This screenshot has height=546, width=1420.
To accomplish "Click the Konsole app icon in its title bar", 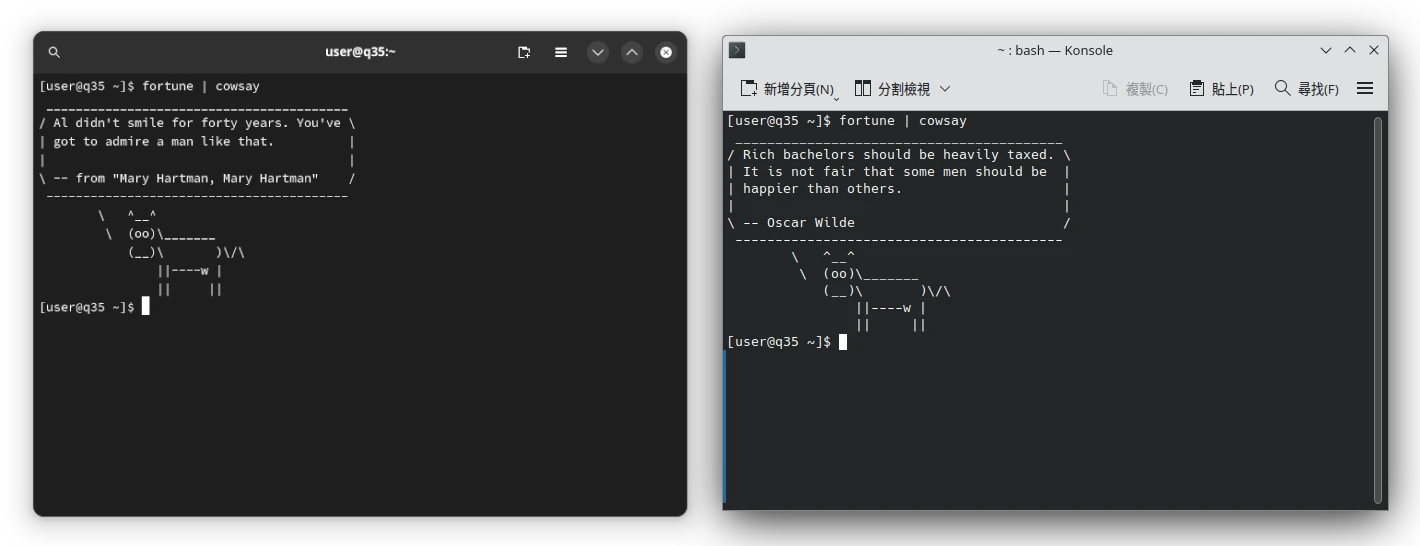I will (x=737, y=50).
